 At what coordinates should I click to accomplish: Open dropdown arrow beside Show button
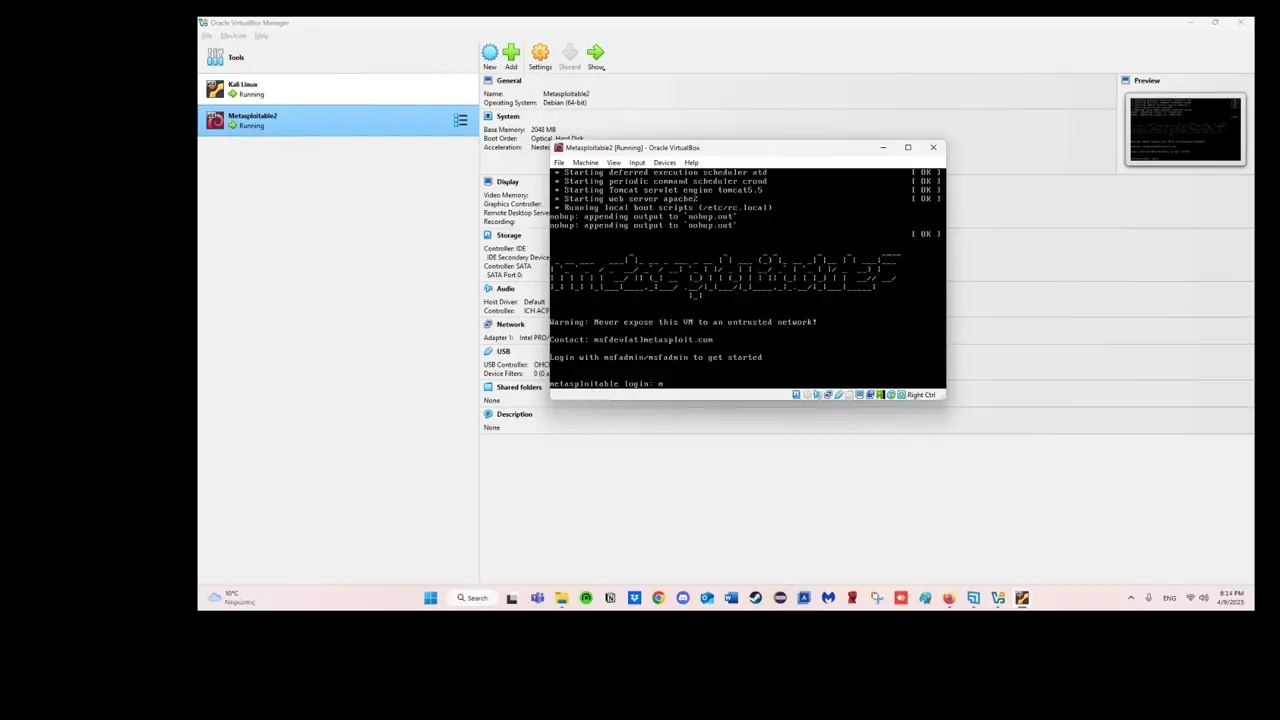point(604,67)
